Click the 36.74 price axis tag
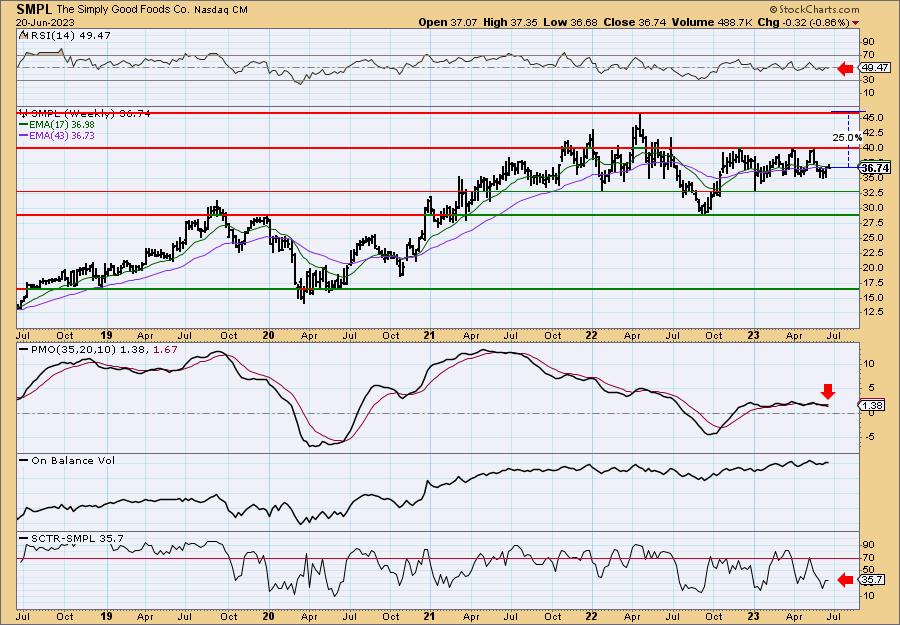 (x=875, y=168)
